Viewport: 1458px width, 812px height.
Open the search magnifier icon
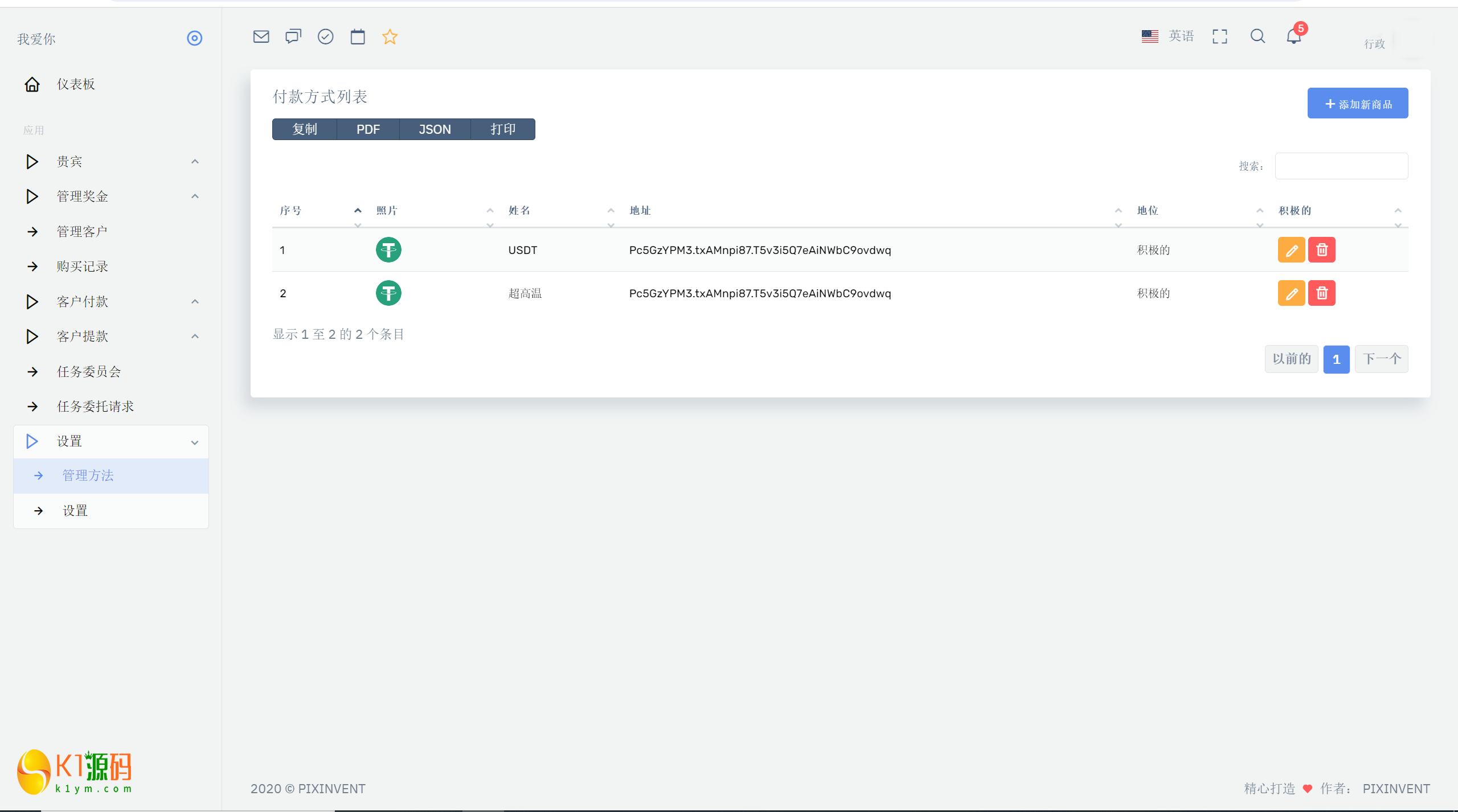point(1258,36)
